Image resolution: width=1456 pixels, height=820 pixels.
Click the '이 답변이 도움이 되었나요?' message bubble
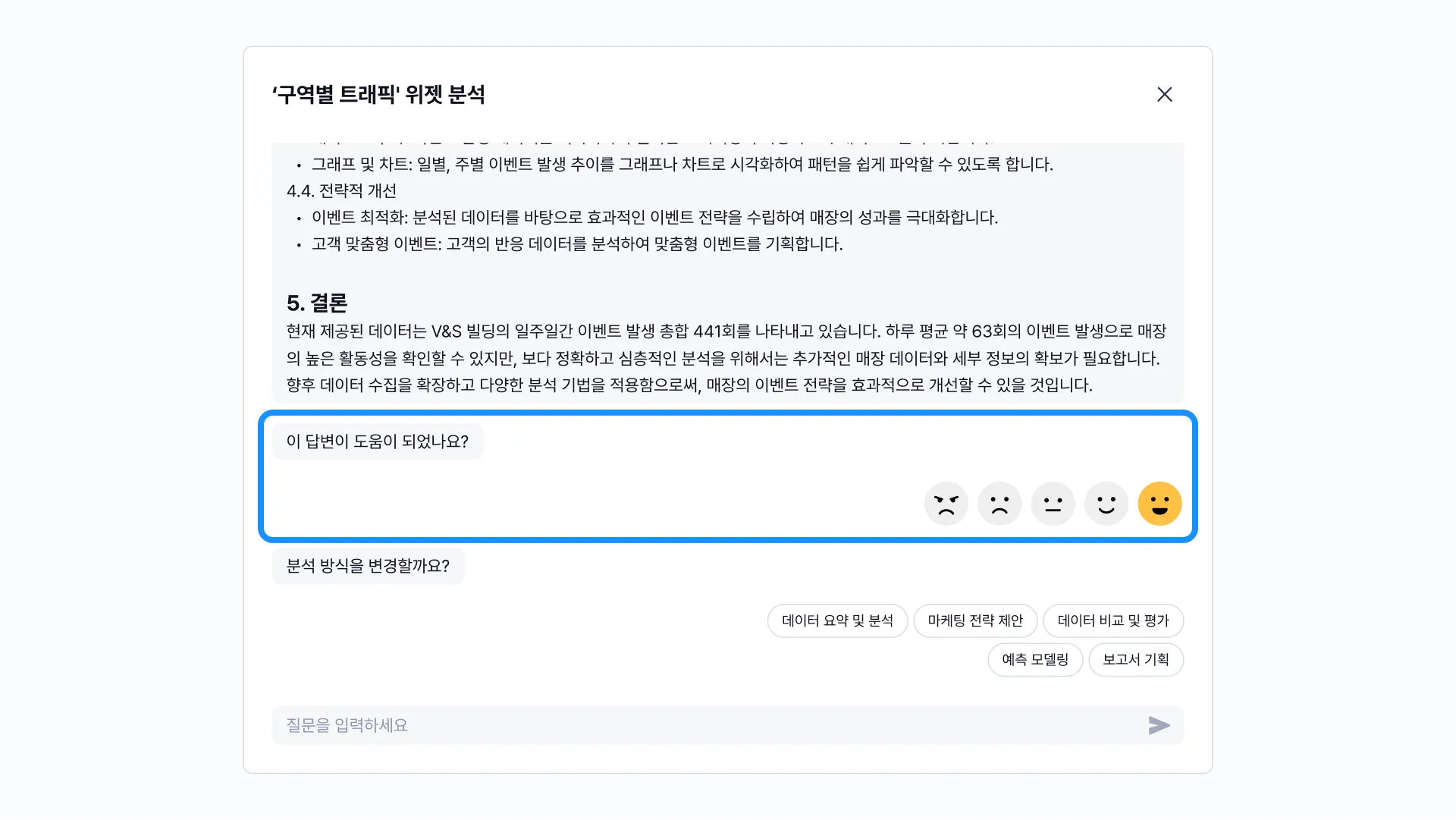pyautogui.click(x=377, y=441)
